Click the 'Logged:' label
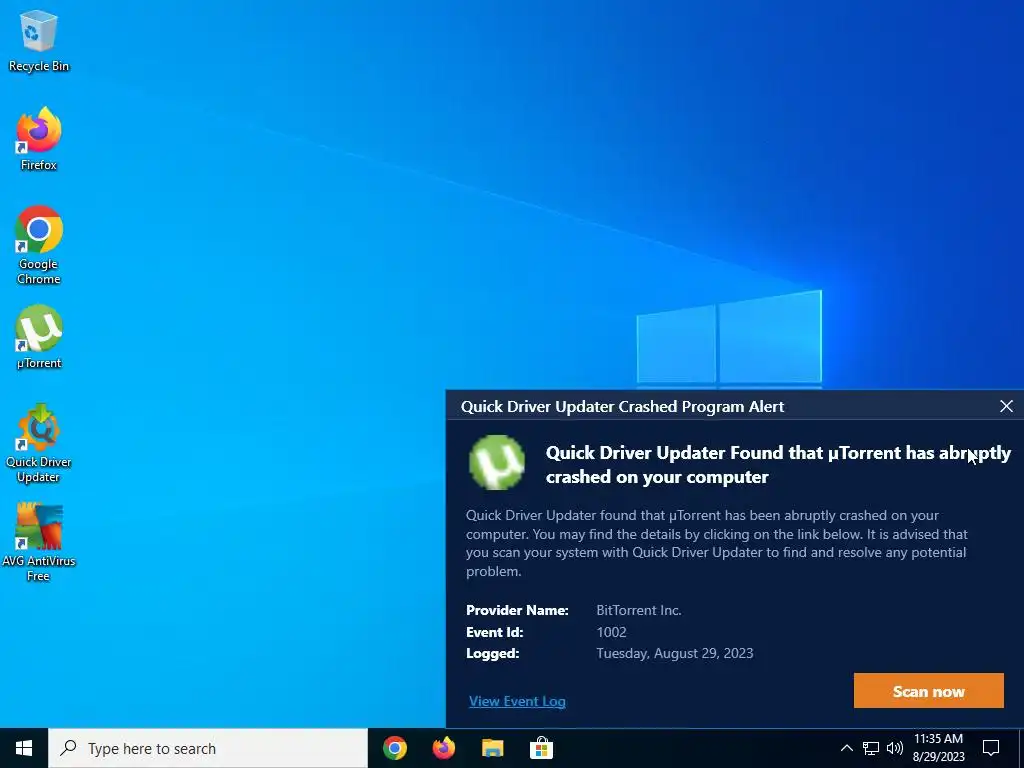This screenshot has height=768, width=1024. pos(492,654)
